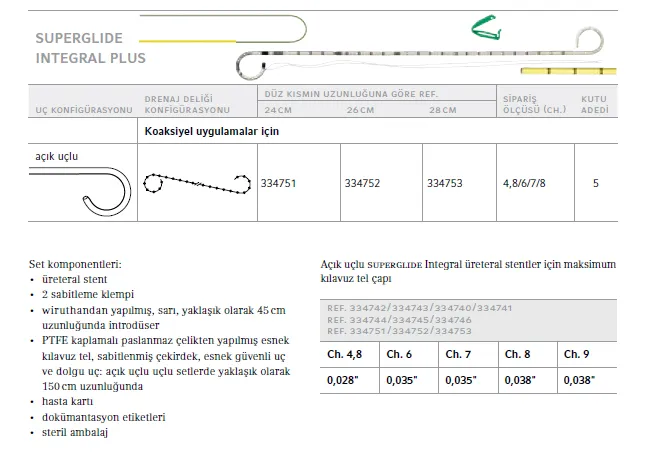Viewport: 650px width, 464px height.
Task: Click the 0,028" wire diameter cell
Action: [342, 381]
